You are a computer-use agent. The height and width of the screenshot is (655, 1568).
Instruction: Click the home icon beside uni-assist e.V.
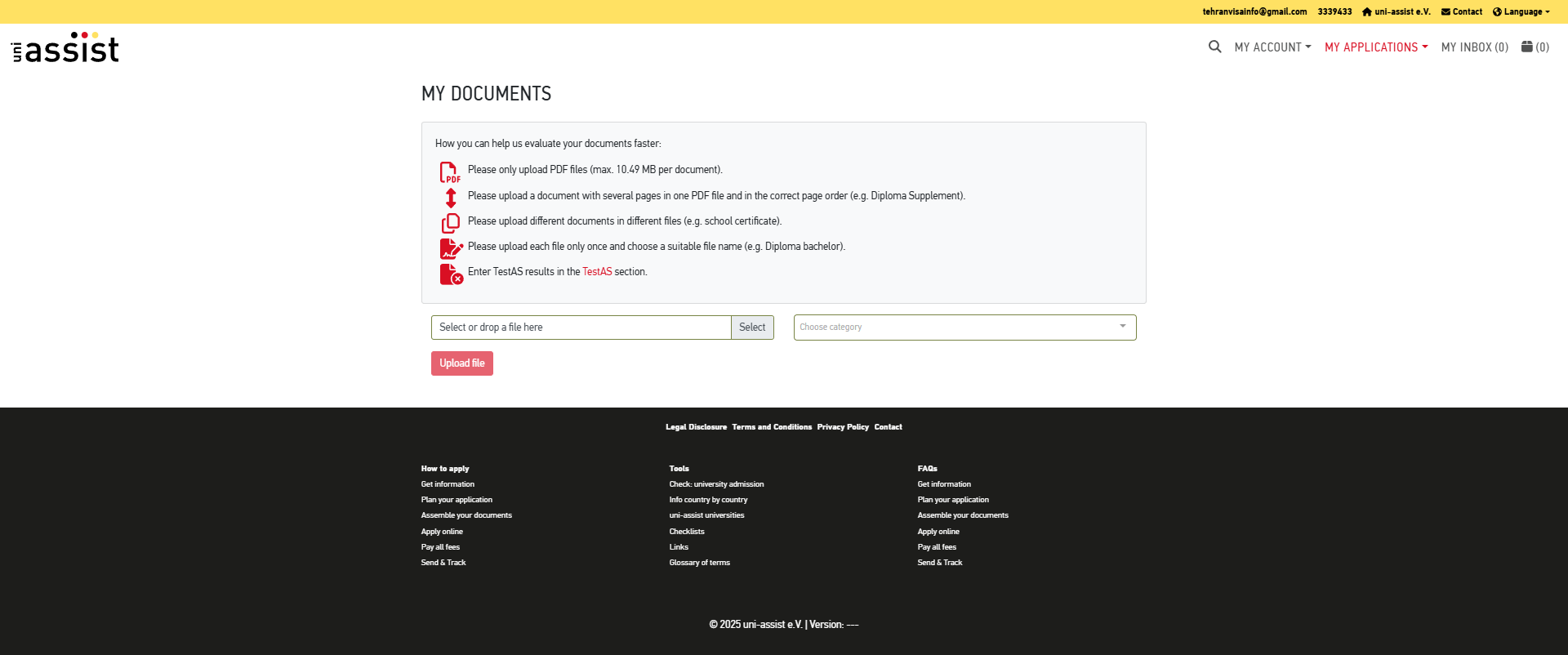(1366, 12)
